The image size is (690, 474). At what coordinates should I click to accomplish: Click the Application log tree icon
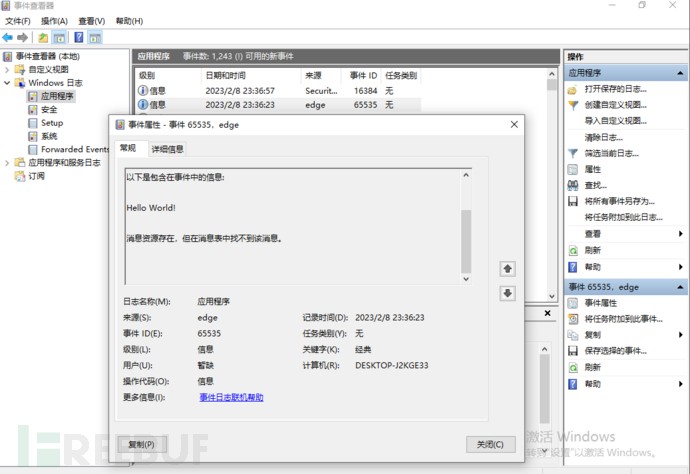point(33,96)
